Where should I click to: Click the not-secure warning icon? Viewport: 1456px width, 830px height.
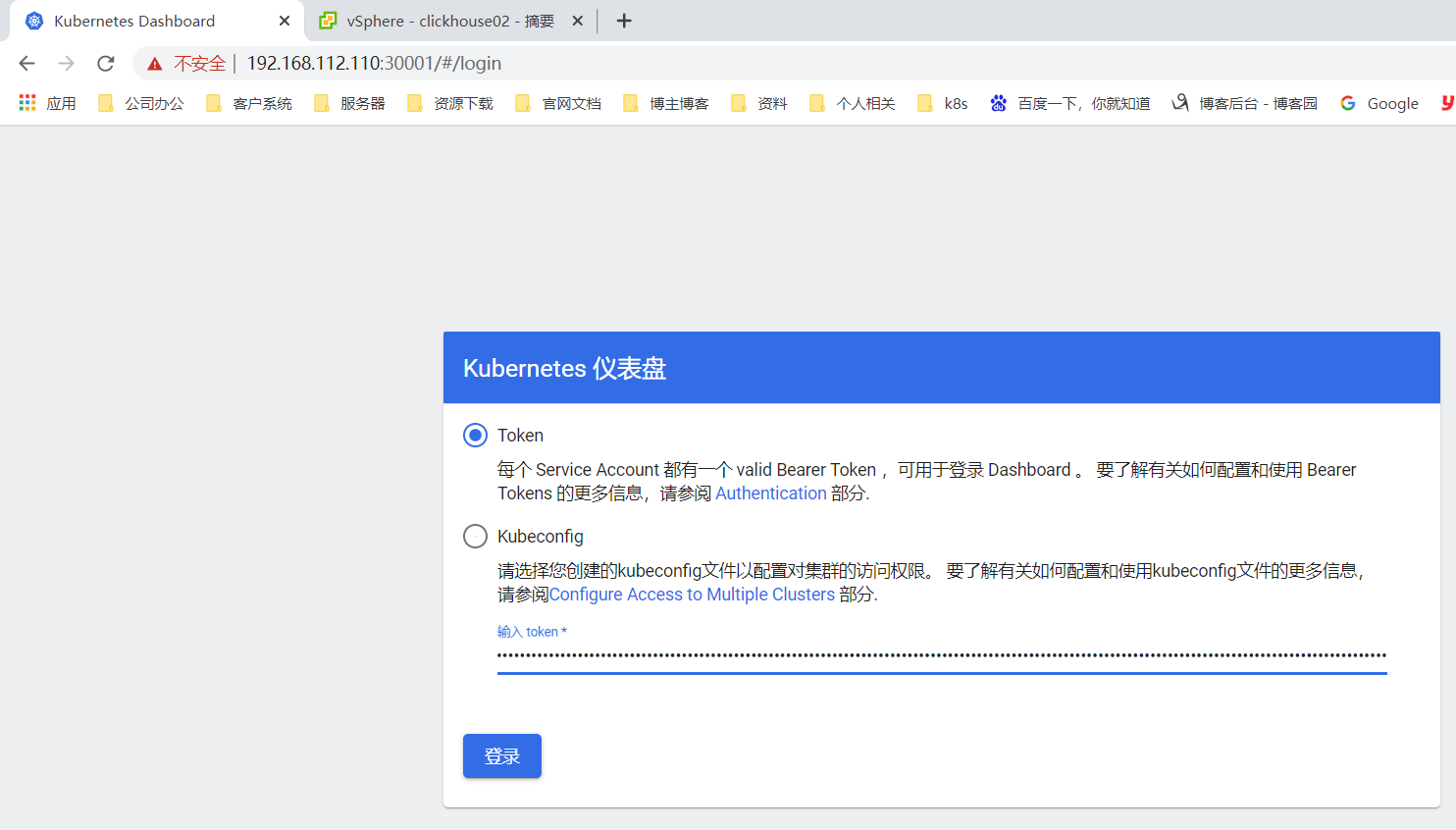click(x=154, y=64)
